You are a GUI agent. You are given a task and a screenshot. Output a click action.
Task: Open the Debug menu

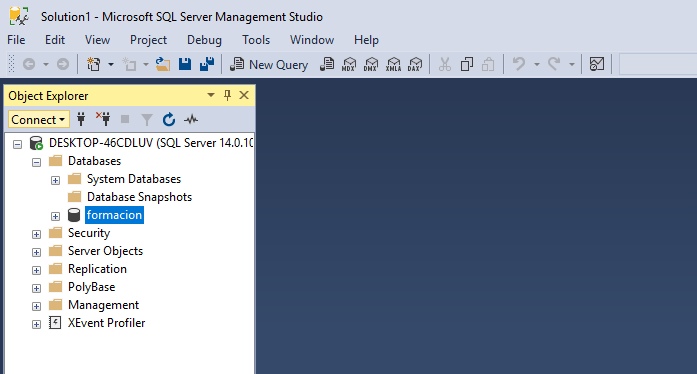coord(204,40)
